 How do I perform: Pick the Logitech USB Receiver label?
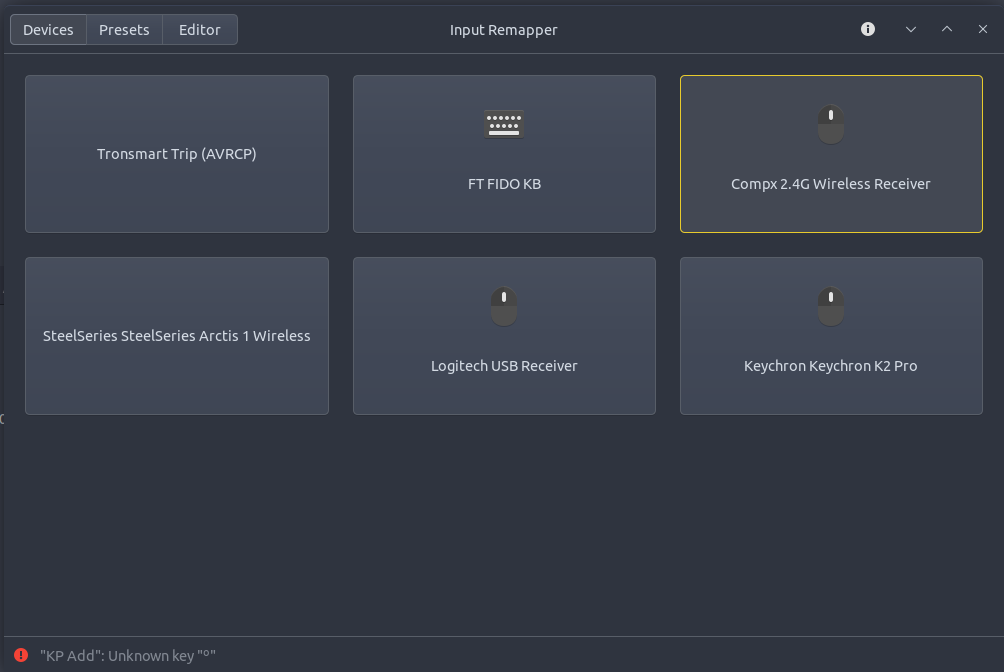click(504, 366)
